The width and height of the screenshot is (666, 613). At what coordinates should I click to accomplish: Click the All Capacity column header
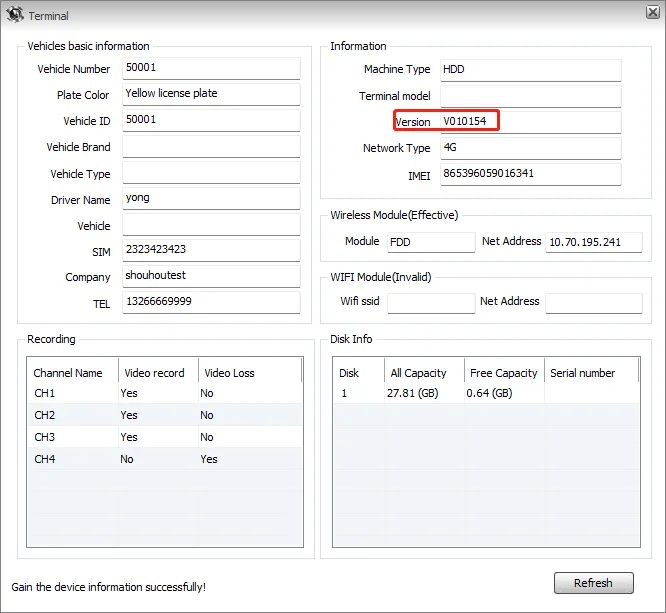click(424, 373)
